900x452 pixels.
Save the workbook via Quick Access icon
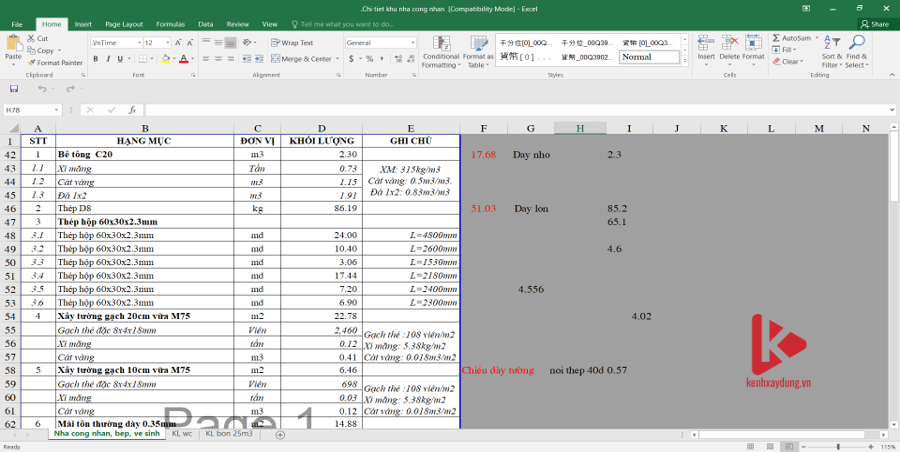tap(15, 89)
